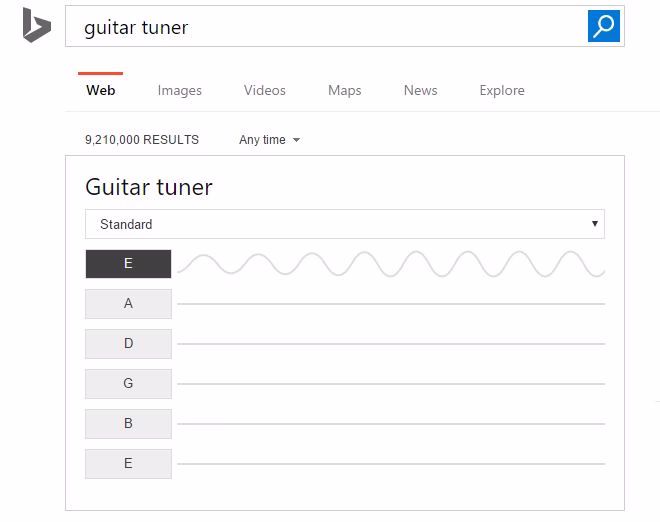The width and height of the screenshot is (660, 522).
Task: Play the D string note
Action: pyautogui.click(x=128, y=344)
